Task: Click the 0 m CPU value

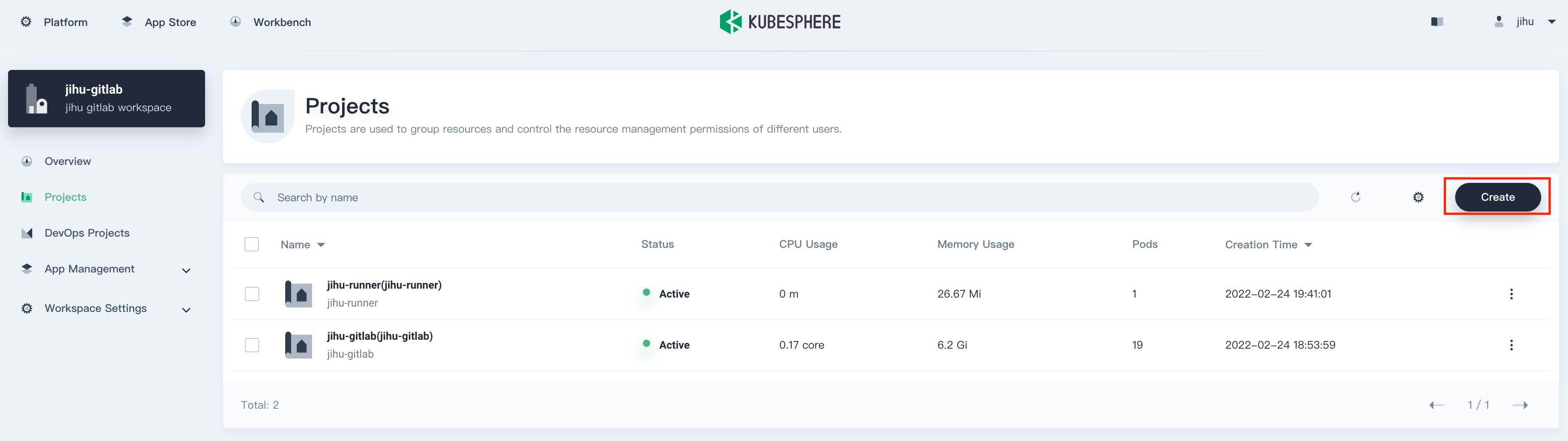Action: pyautogui.click(x=788, y=294)
